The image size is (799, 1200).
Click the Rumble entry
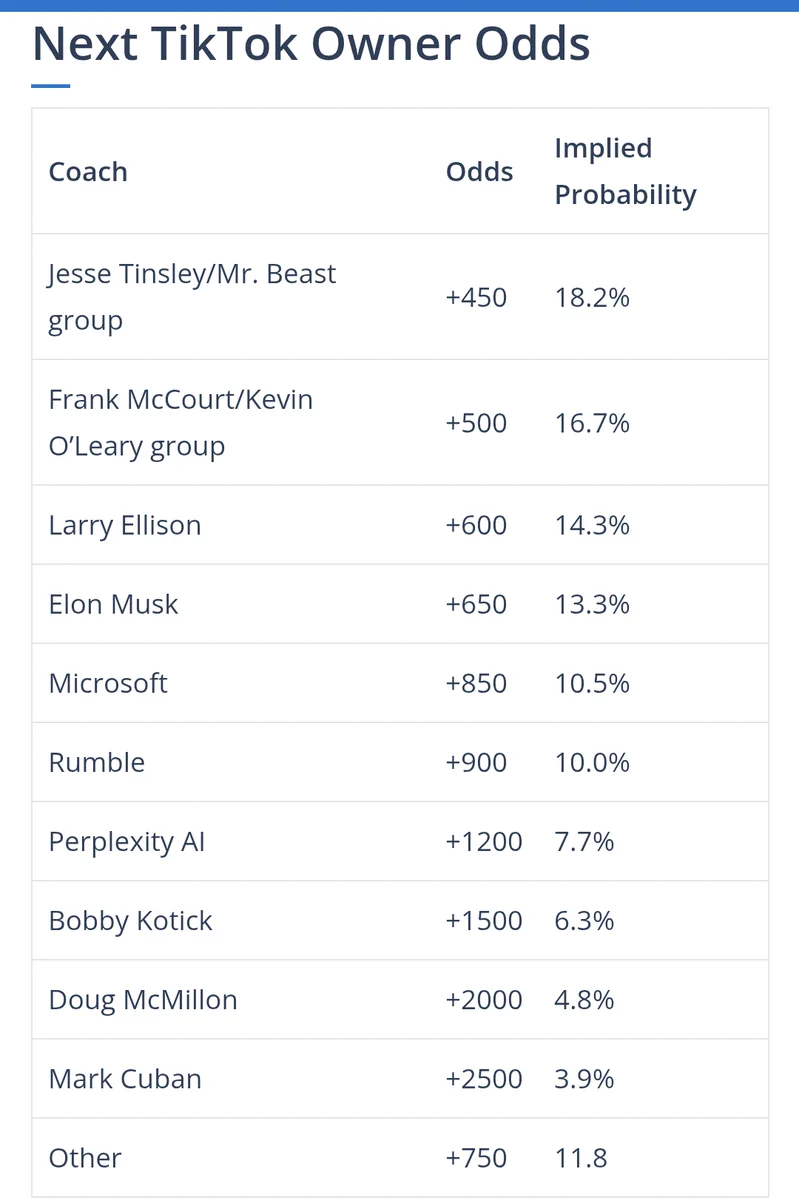click(97, 762)
